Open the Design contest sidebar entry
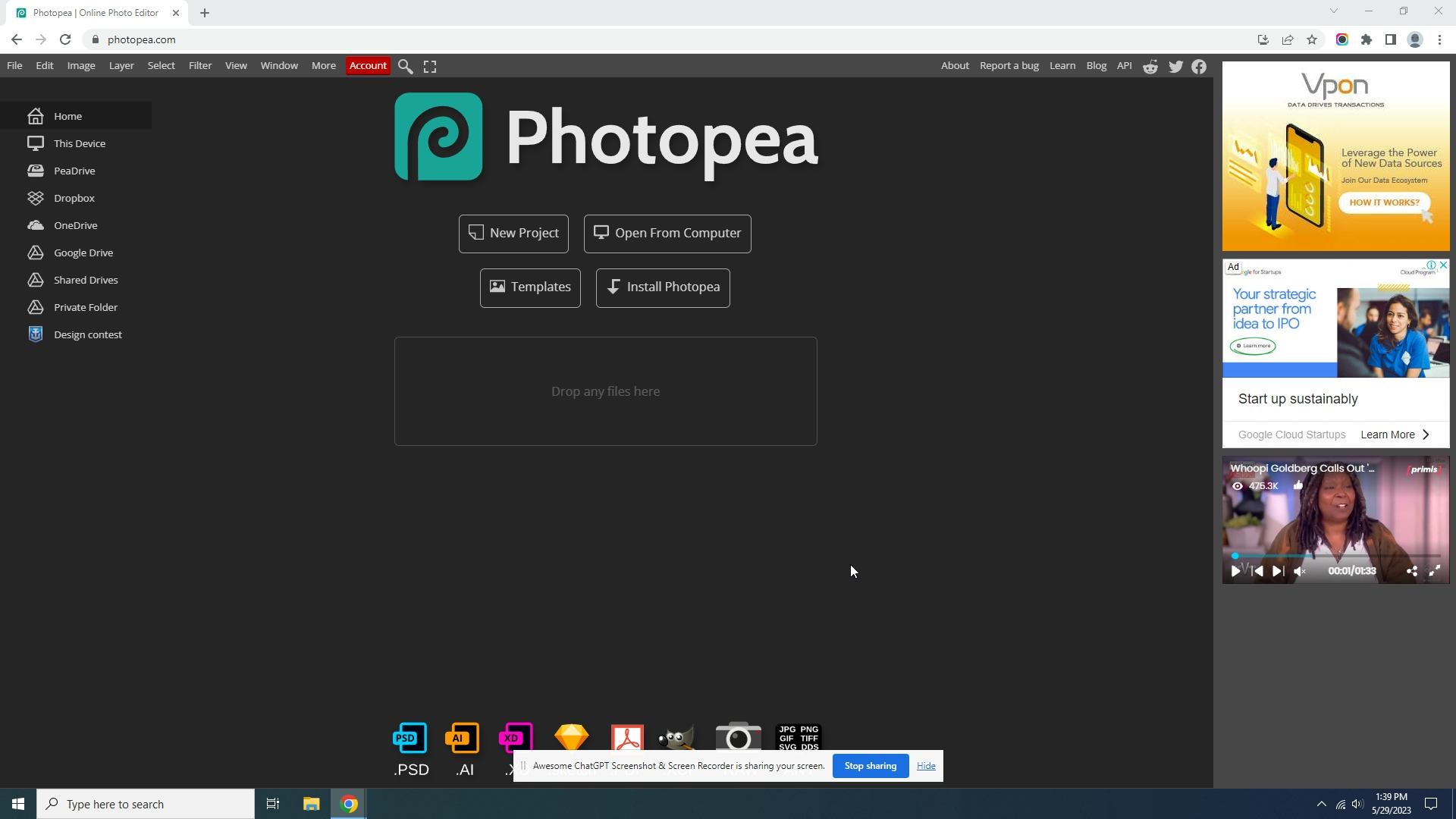 click(88, 334)
